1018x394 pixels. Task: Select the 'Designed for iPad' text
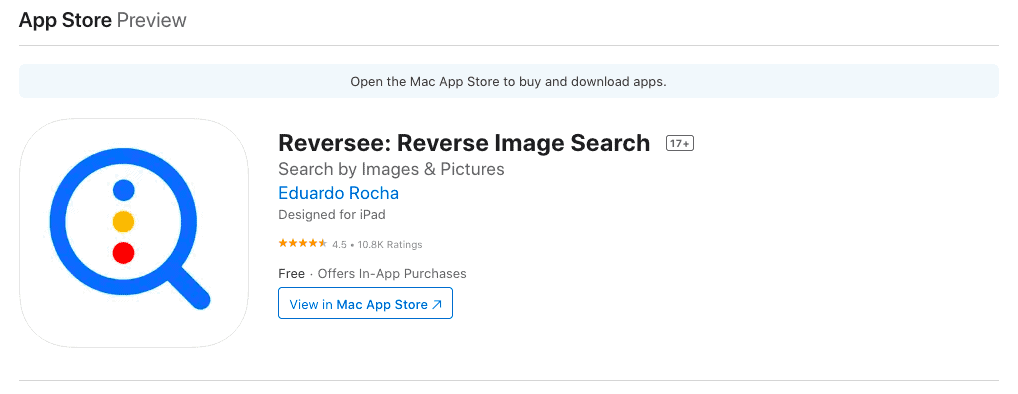pos(332,215)
